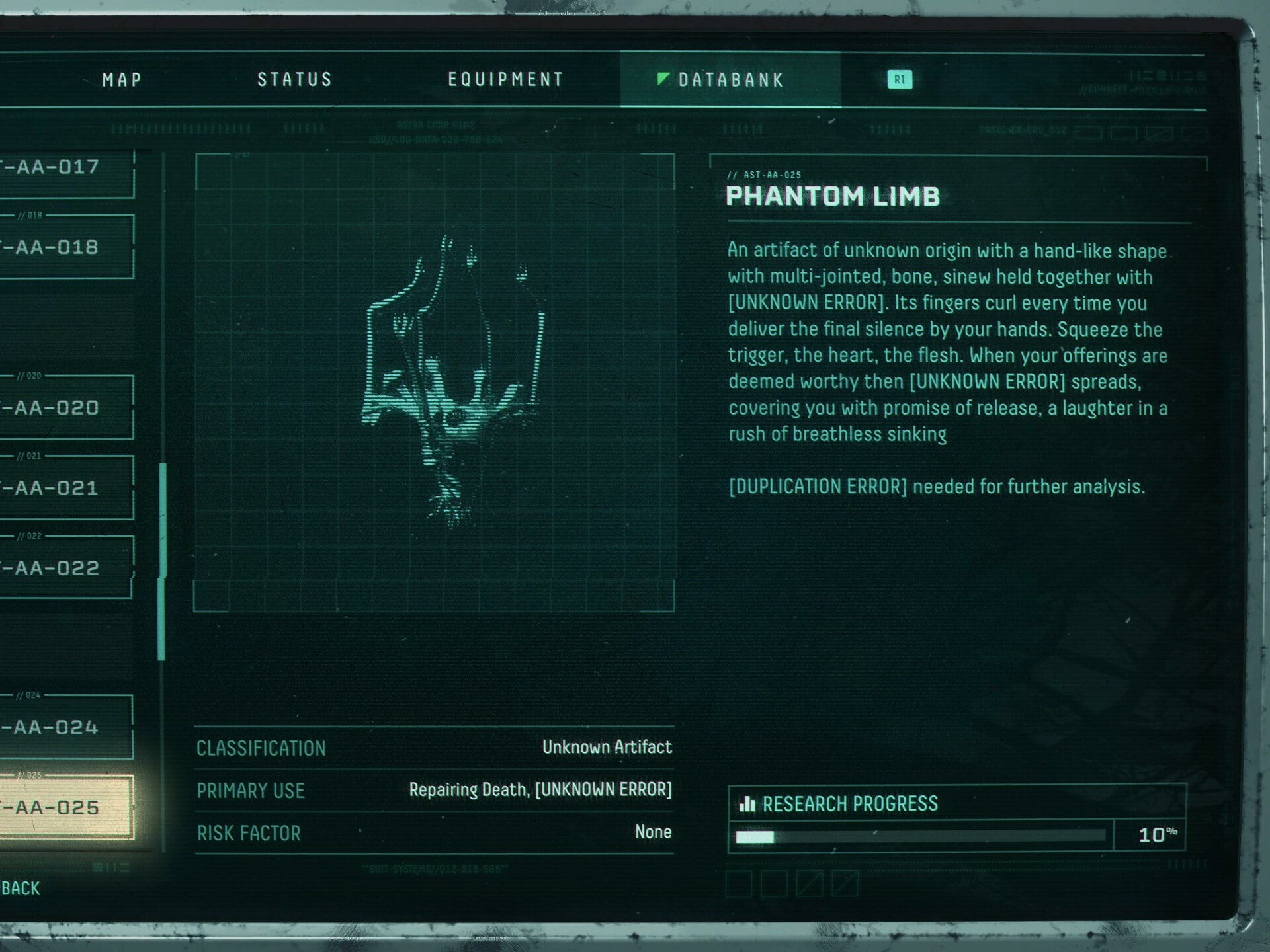Click the highlighted AA-025 entry

(x=66, y=807)
